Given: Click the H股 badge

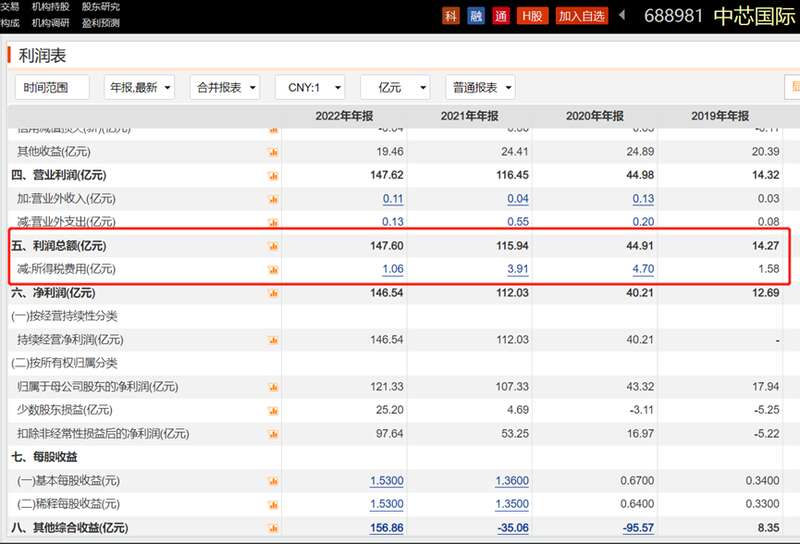Looking at the screenshot, I should coord(532,16).
